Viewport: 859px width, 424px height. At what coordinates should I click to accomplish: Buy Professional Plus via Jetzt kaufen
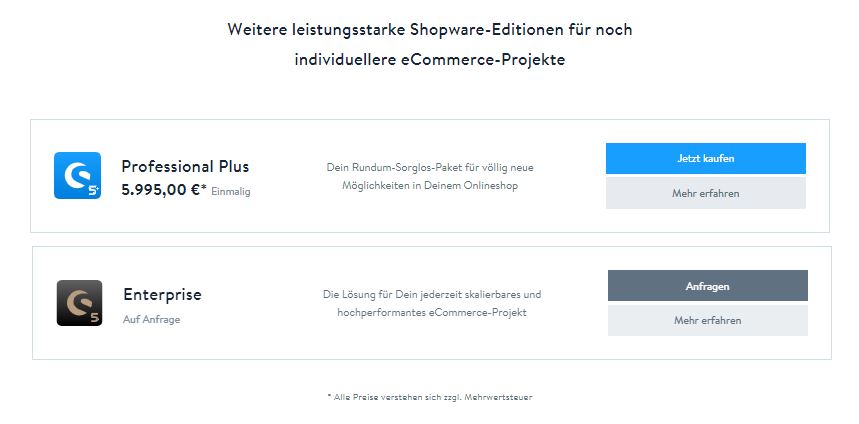point(706,158)
